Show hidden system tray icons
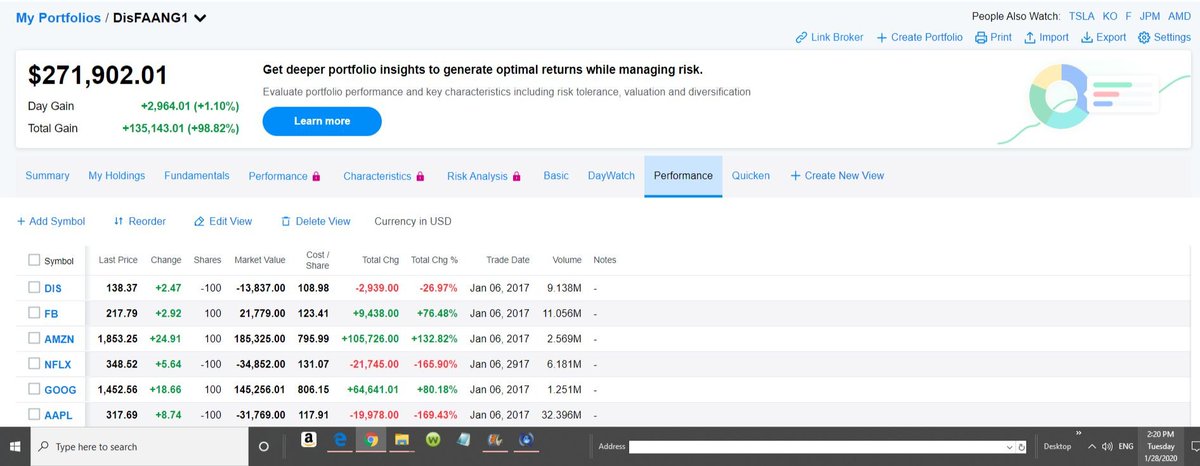The image size is (1200, 466). (1093, 446)
